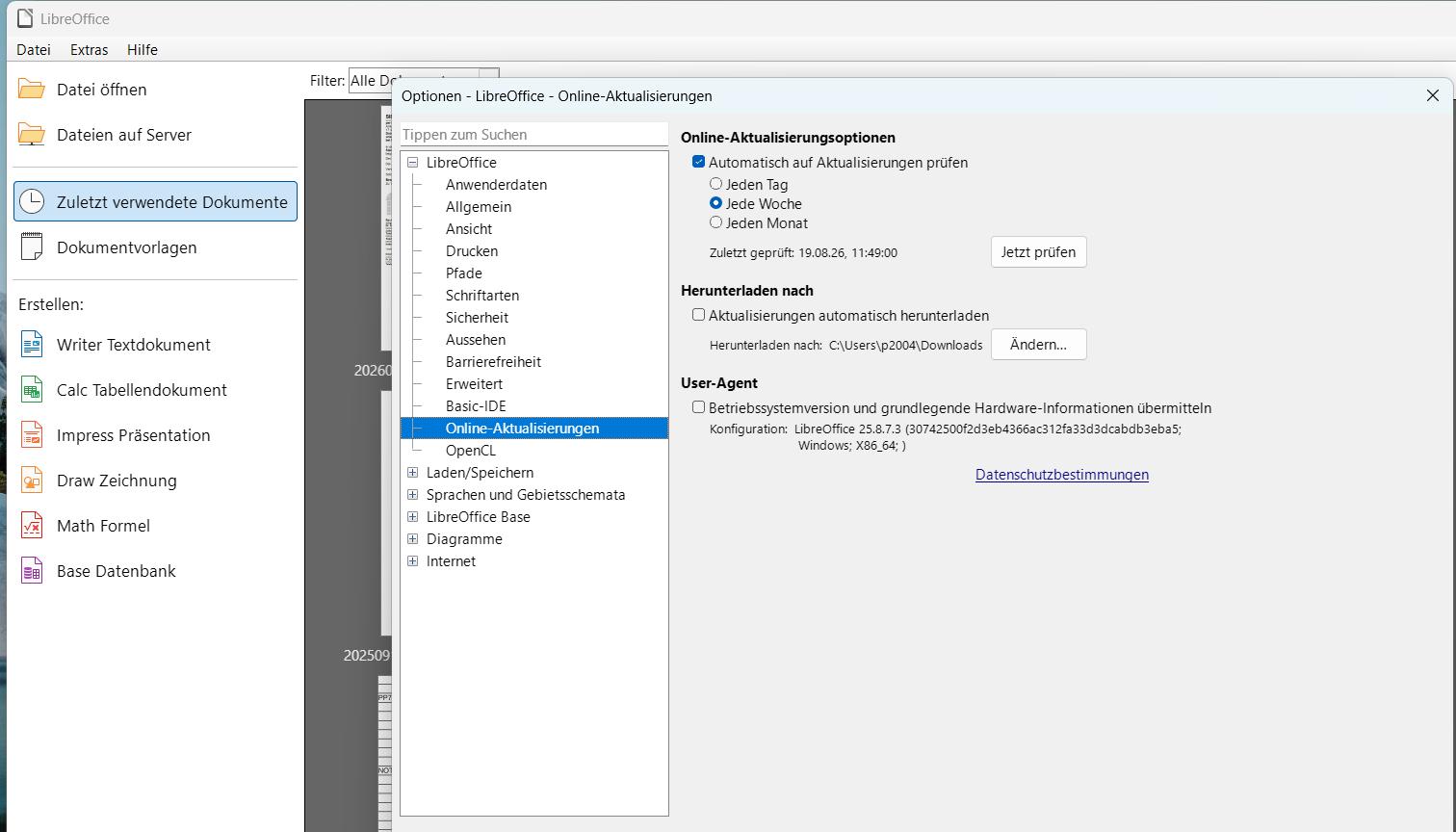Screen dimensions: 1456x832
Task: Click the download path C:\Users\p2004\Downloads
Action: pos(906,345)
